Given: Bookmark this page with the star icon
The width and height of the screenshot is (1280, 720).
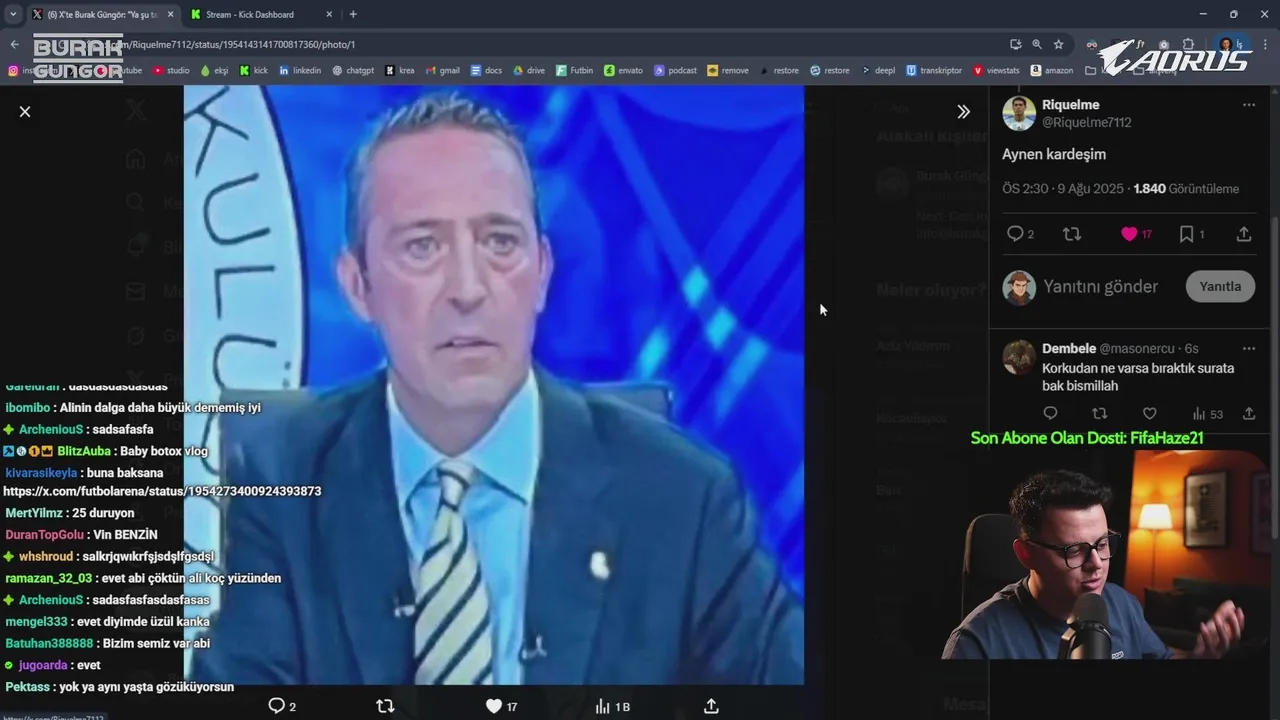Looking at the screenshot, I should point(1058,44).
